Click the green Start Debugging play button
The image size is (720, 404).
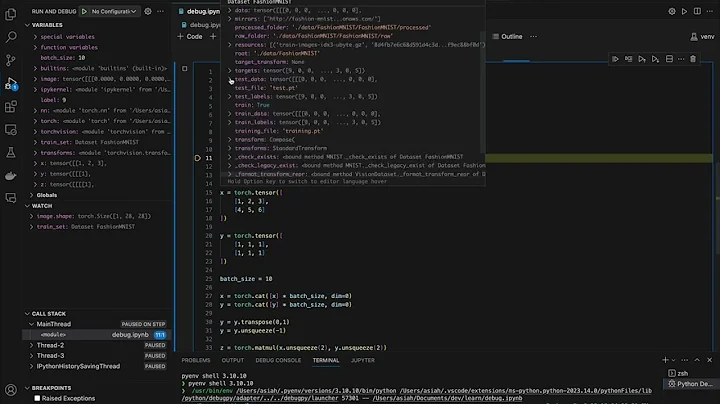(84, 11)
